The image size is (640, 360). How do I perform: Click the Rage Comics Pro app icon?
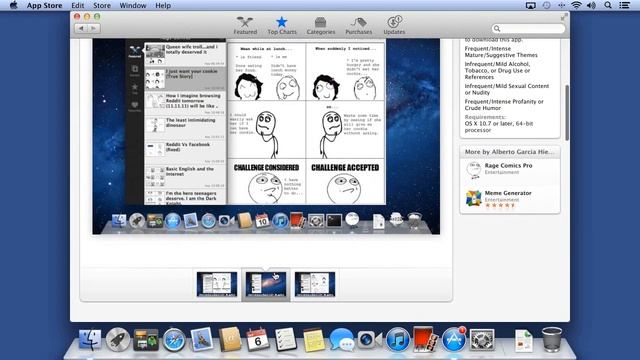473,170
